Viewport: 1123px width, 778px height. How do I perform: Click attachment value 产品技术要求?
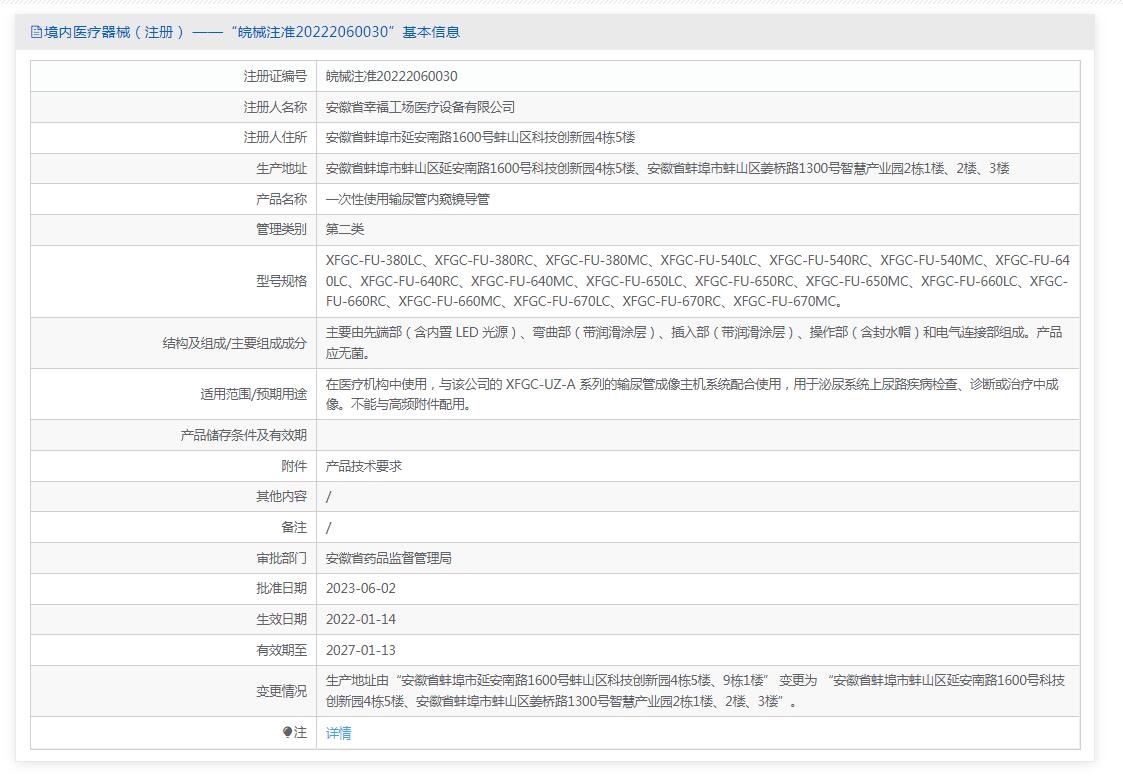tap(363, 466)
